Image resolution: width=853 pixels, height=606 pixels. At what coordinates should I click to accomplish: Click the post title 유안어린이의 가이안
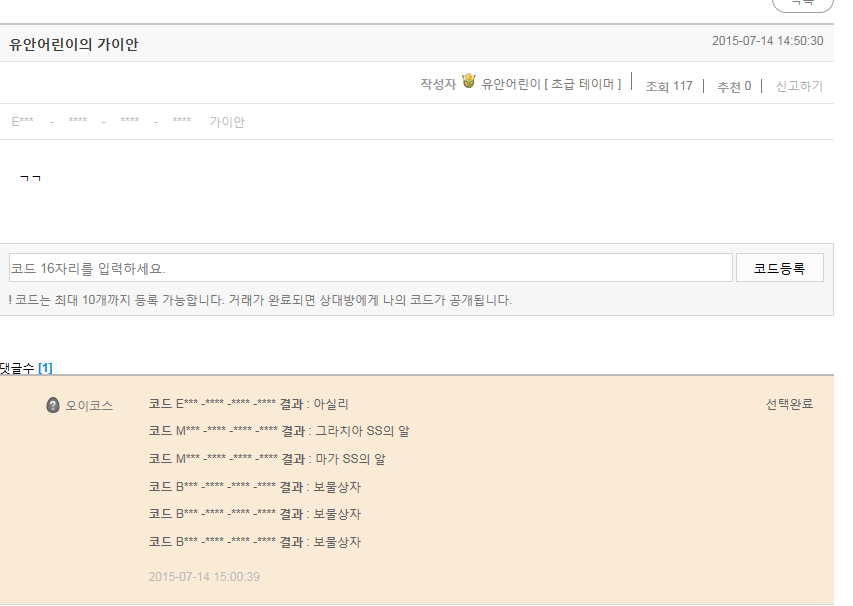[74, 44]
